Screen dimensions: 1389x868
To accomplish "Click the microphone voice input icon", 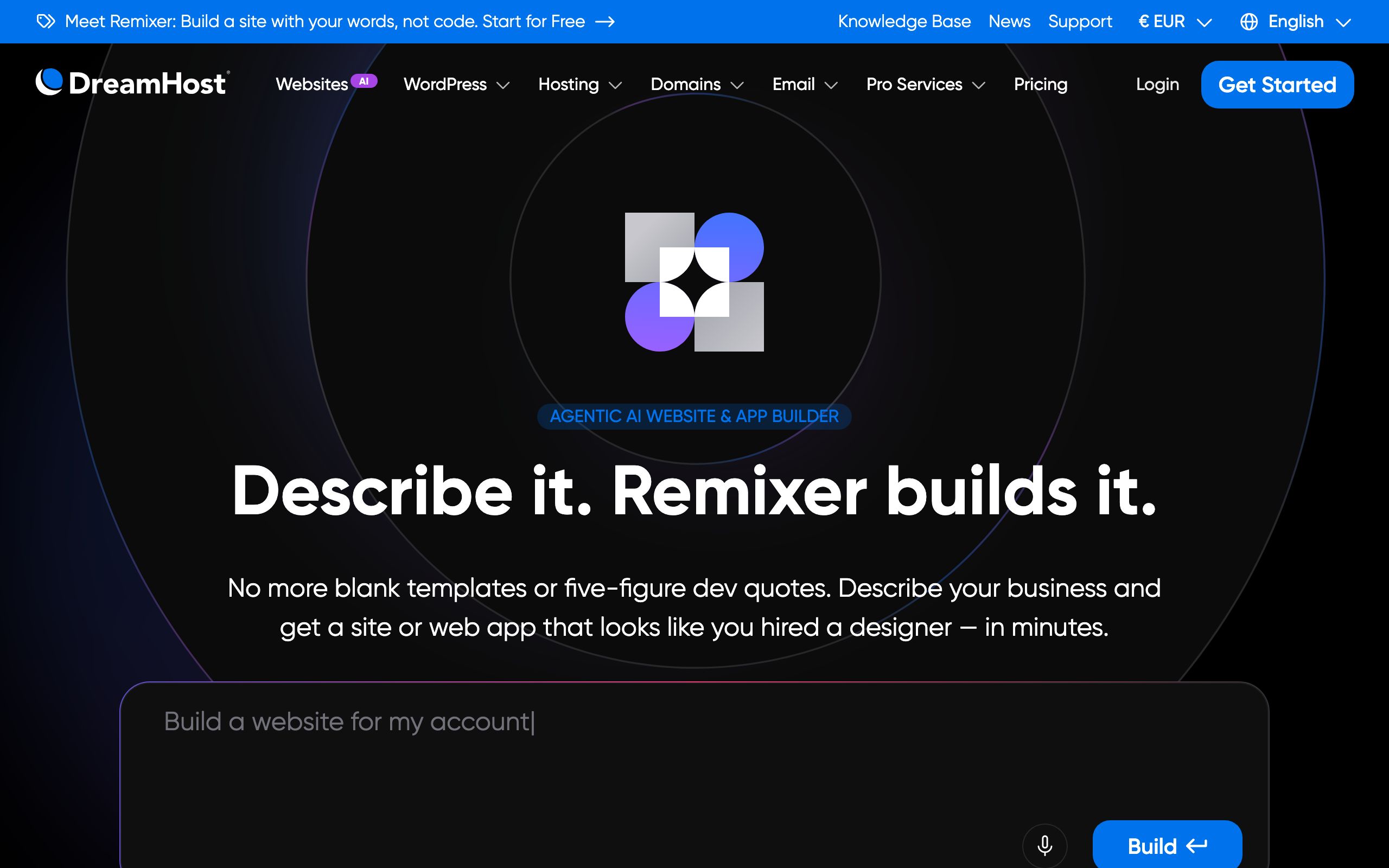I will coord(1044,846).
